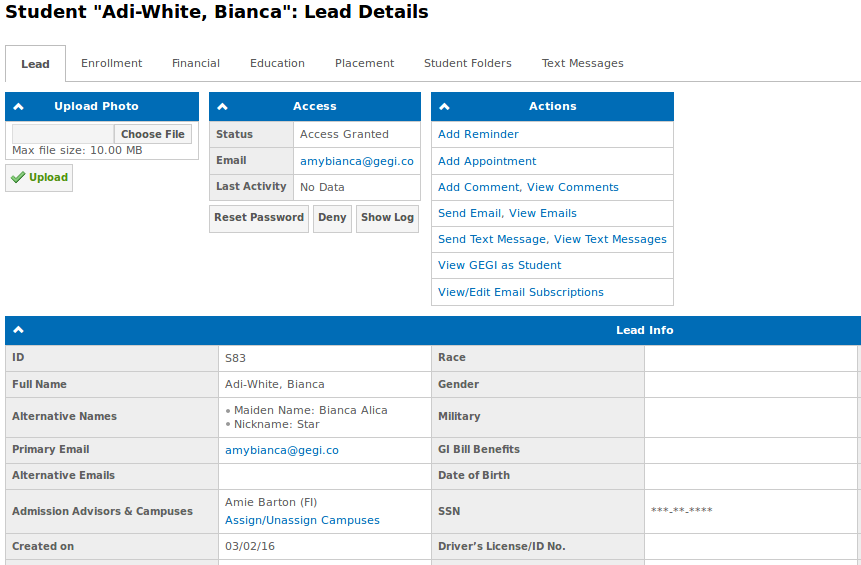The width and height of the screenshot is (861, 565).
Task: Click the Date of Birth label
Action: (x=474, y=476)
